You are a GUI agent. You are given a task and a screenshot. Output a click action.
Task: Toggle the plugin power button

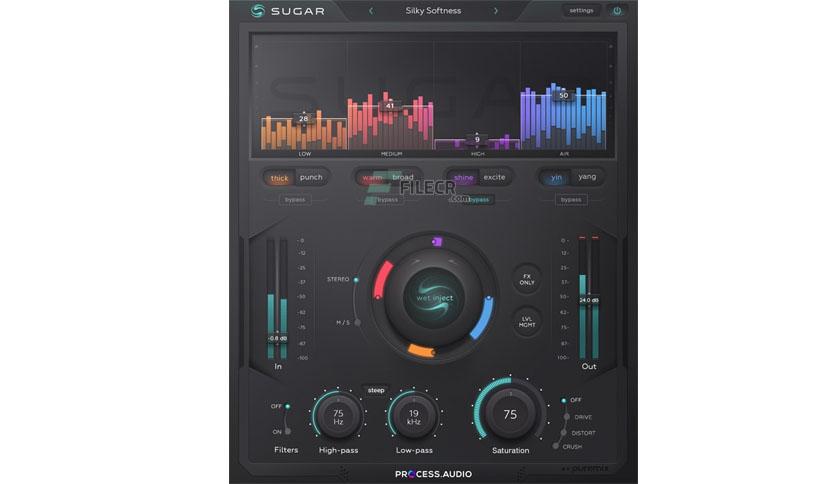click(617, 11)
